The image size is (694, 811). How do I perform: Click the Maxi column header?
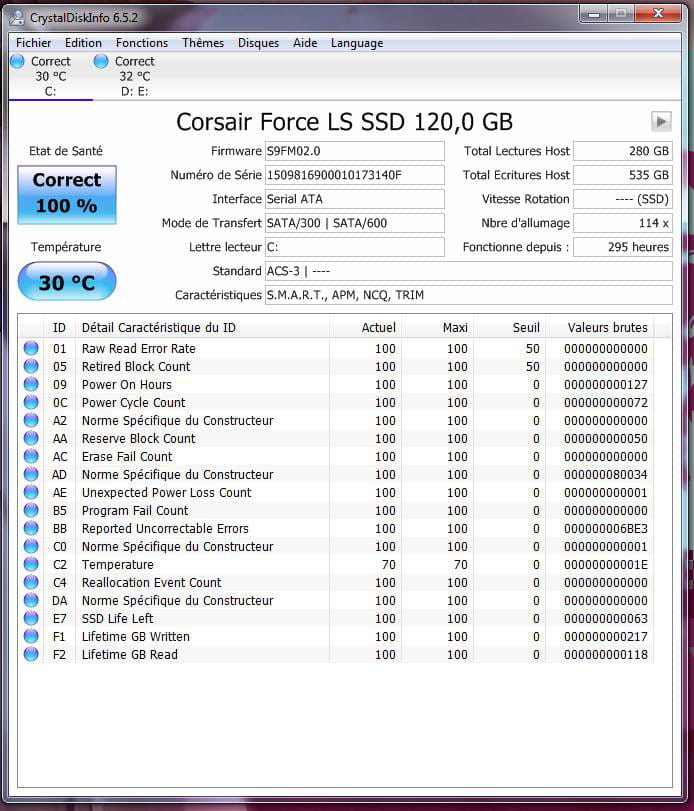click(437, 327)
